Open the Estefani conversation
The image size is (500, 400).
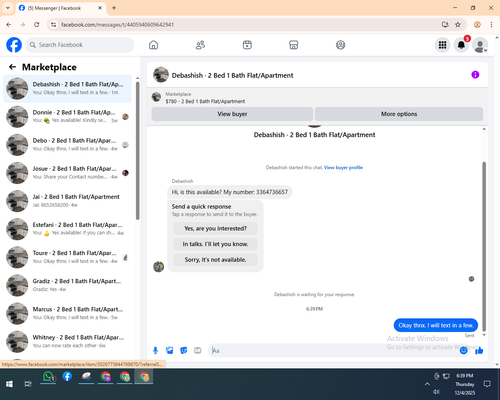tap(67, 229)
